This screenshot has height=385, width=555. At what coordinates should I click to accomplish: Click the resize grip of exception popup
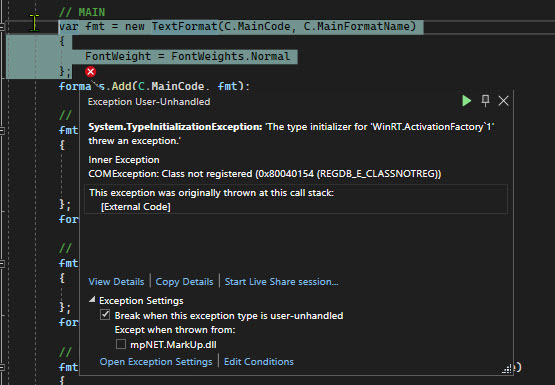tap(507, 368)
